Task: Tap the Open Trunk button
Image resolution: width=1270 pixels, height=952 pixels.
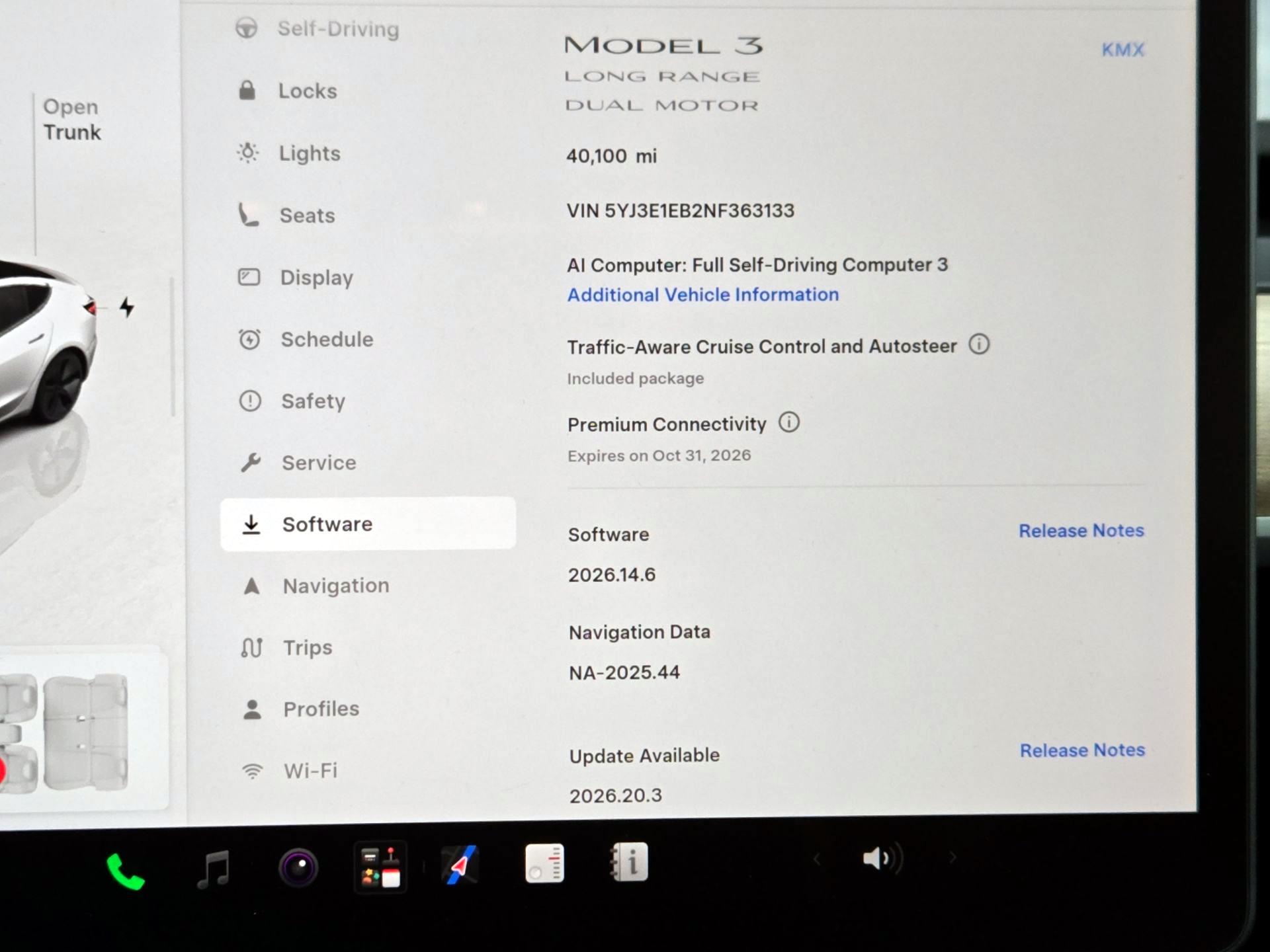Action: [71, 120]
